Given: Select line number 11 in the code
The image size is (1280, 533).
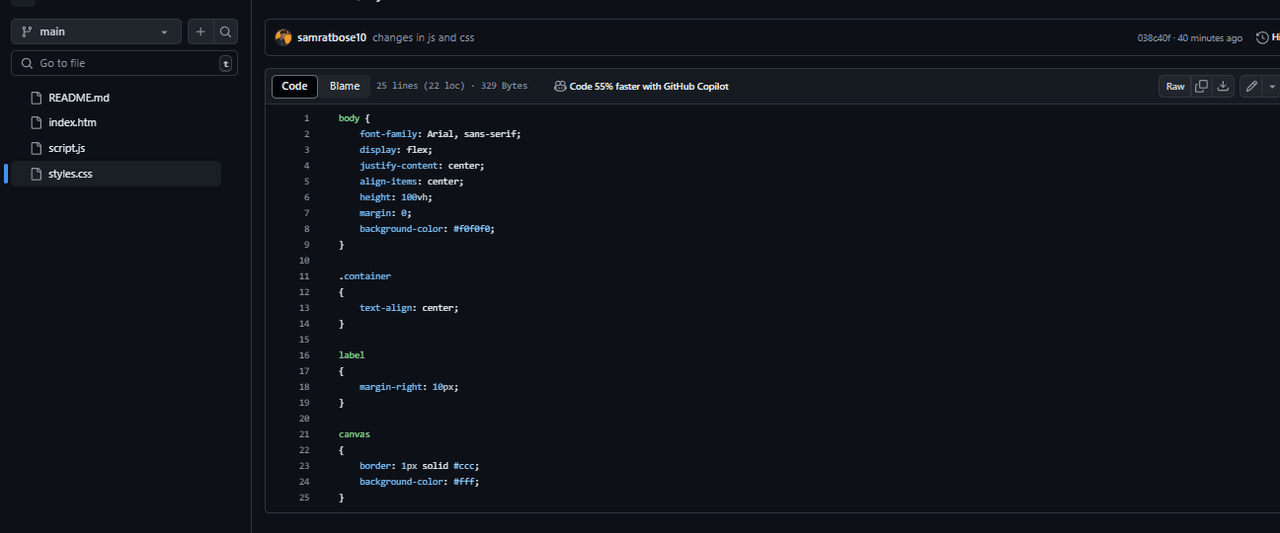Looking at the screenshot, I should tap(304, 276).
